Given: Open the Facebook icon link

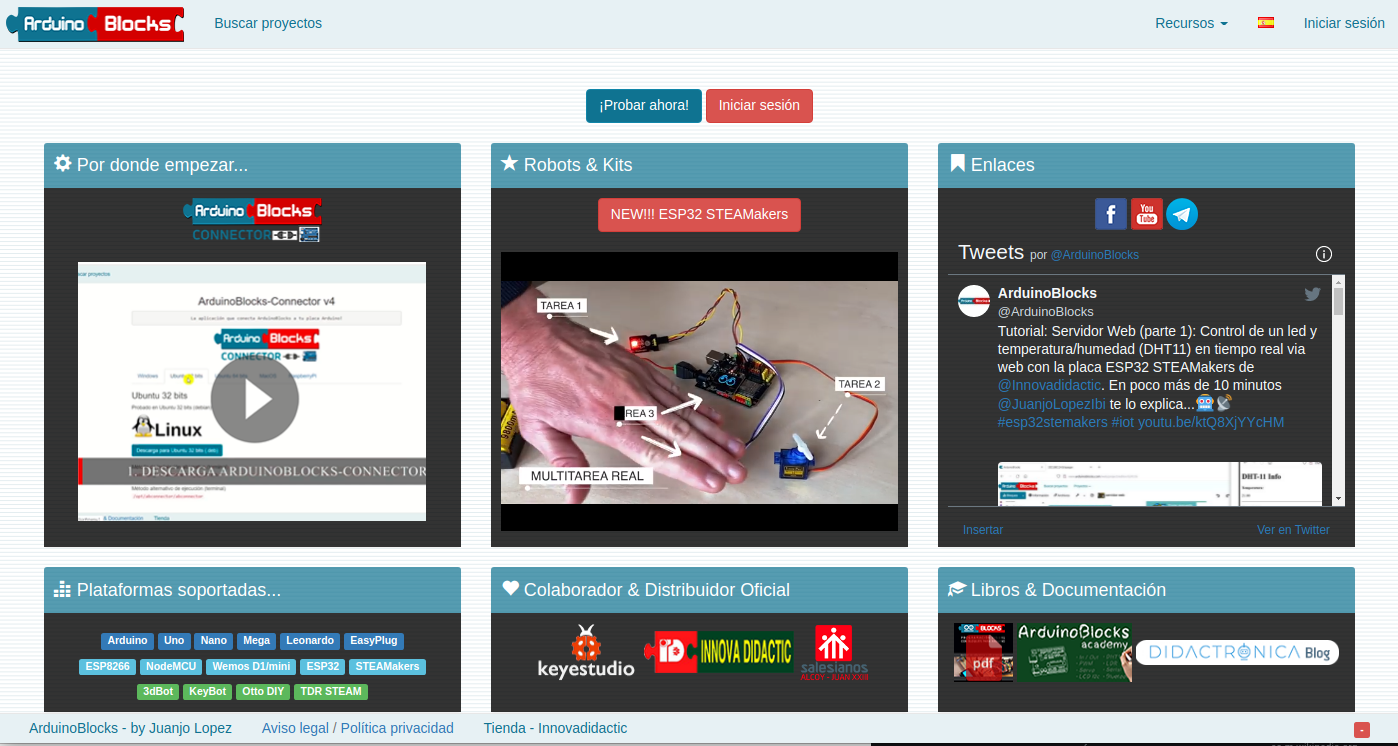Looking at the screenshot, I should point(1111,214).
